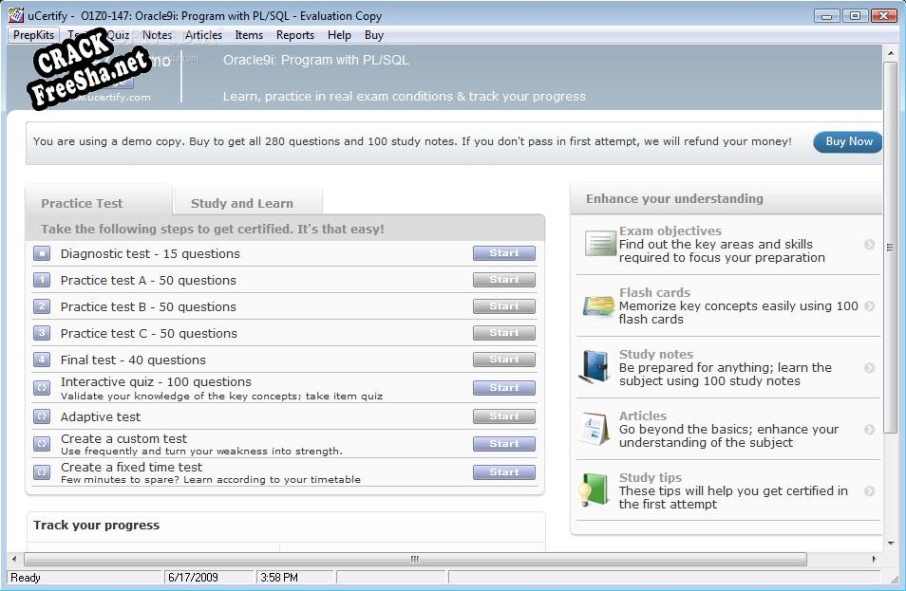Click the Diagnostic test row icon
The height and width of the screenshot is (591, 906).
tap(42, 254)
